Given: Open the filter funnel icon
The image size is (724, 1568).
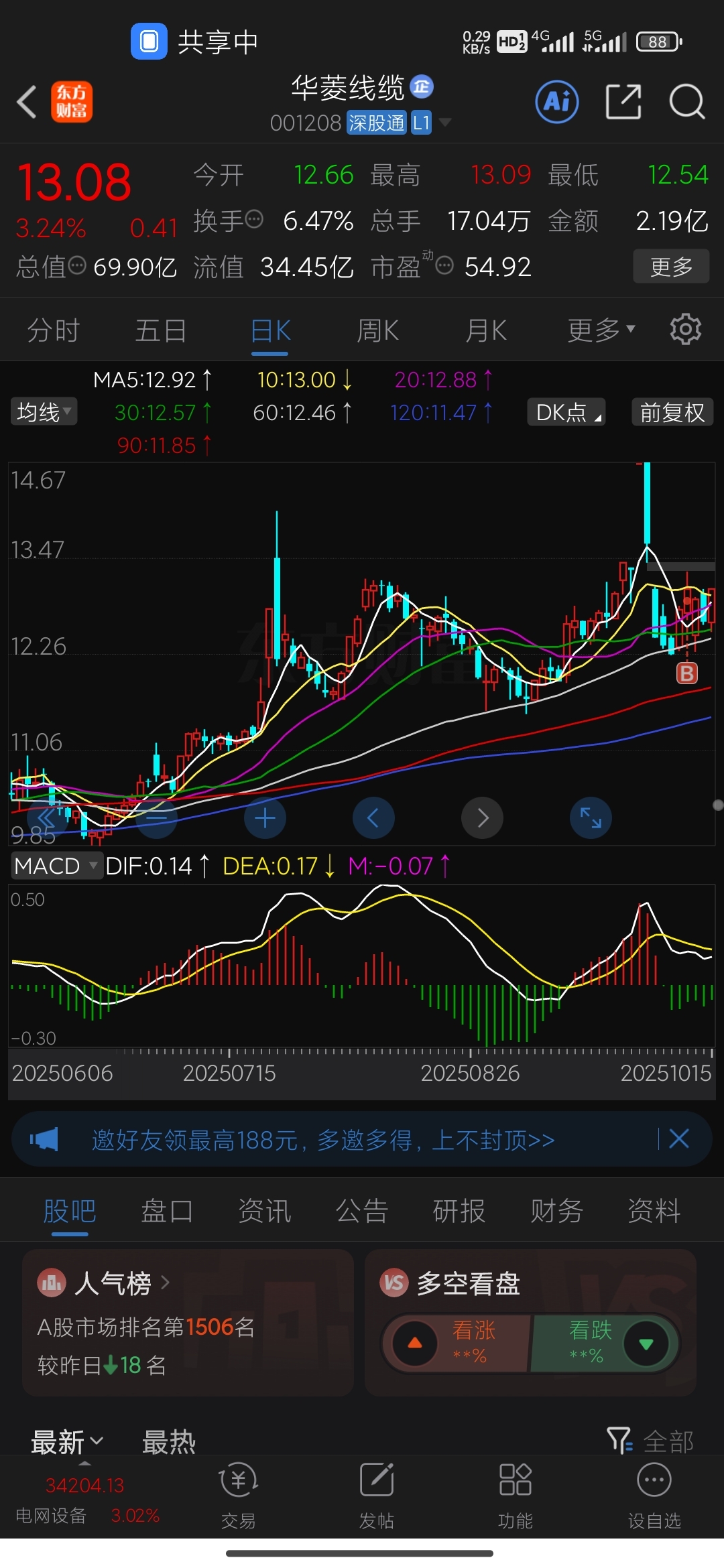Looking at the screenshot, I should 619,1440.
